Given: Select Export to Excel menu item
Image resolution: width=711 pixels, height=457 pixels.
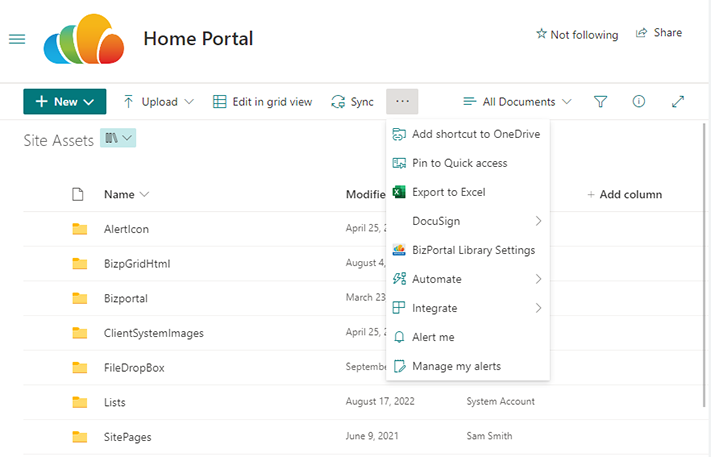Looking at the screenshot, I should (448, 192).
